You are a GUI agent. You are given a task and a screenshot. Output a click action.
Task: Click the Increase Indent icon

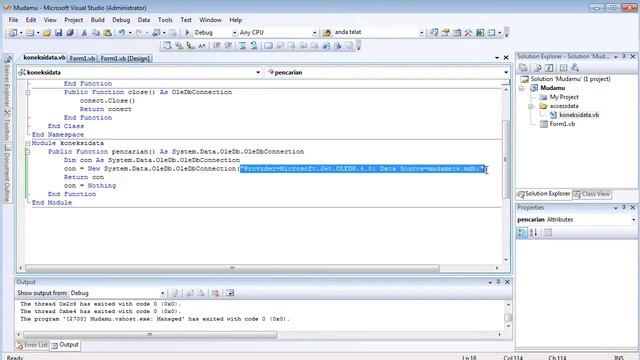coord(228,46)
